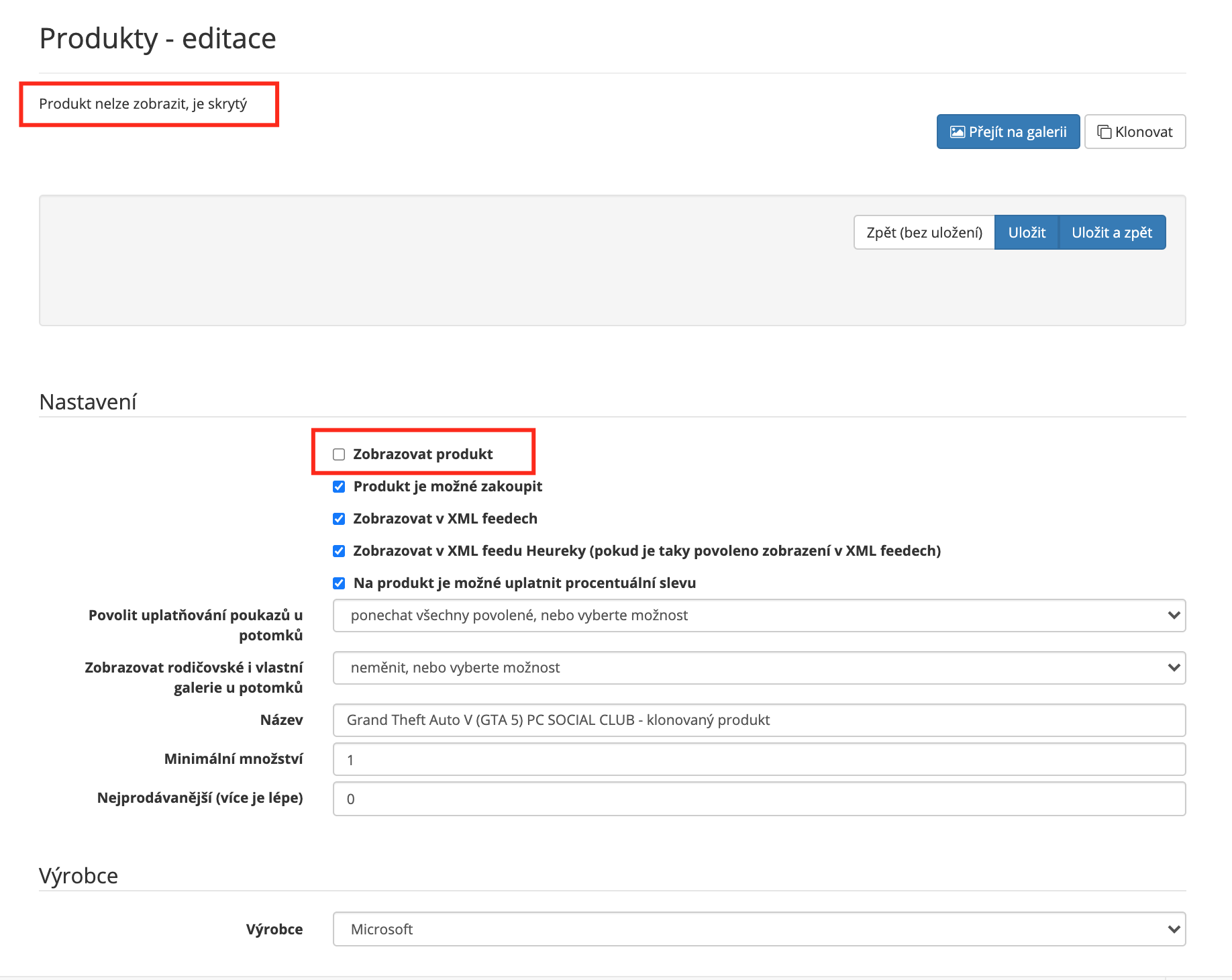1232x980 pixels.
Task: Expand the Zobrazovat rodičovské galerie dropdown
Action: click(759, 668)
